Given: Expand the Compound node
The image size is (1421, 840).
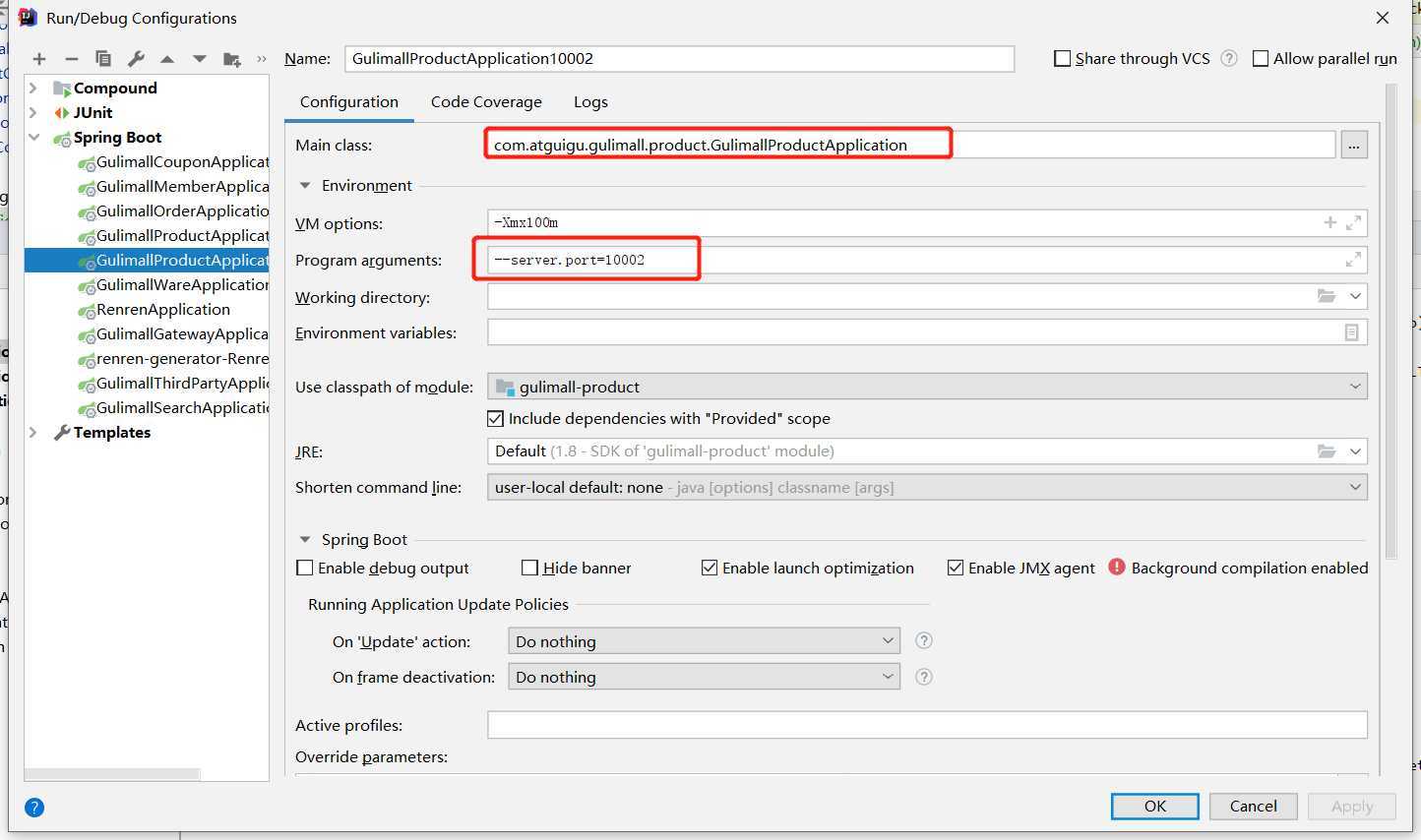Looking at the screenshot, I should click(x=33, y=89).
